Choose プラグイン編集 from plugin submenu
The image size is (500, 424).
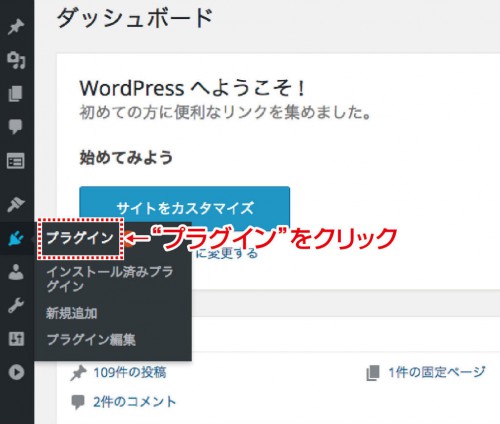click(x=91, y=340)
